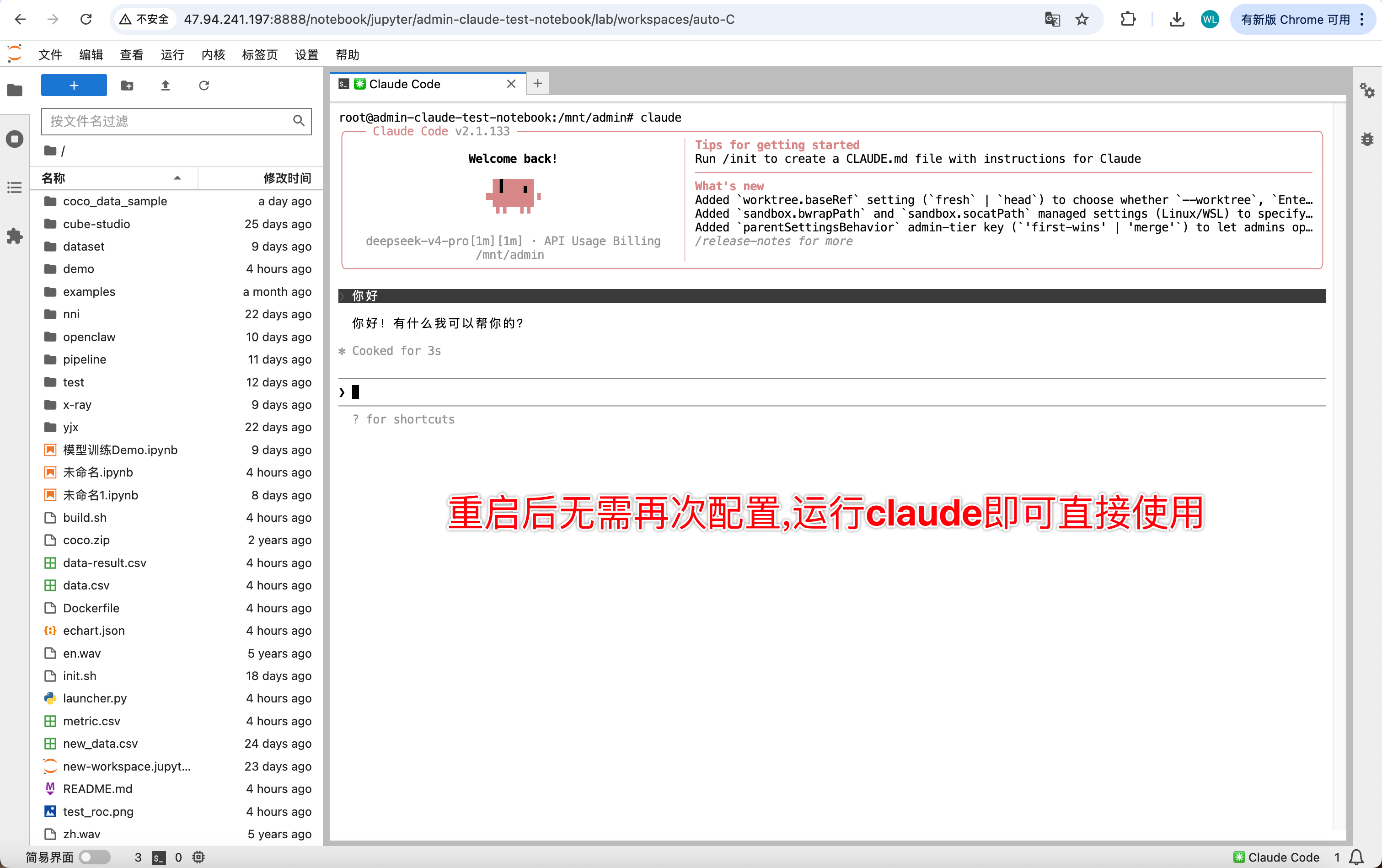Bookmark this page with the star icon
1382x868 pixels.
(1082, 20)
